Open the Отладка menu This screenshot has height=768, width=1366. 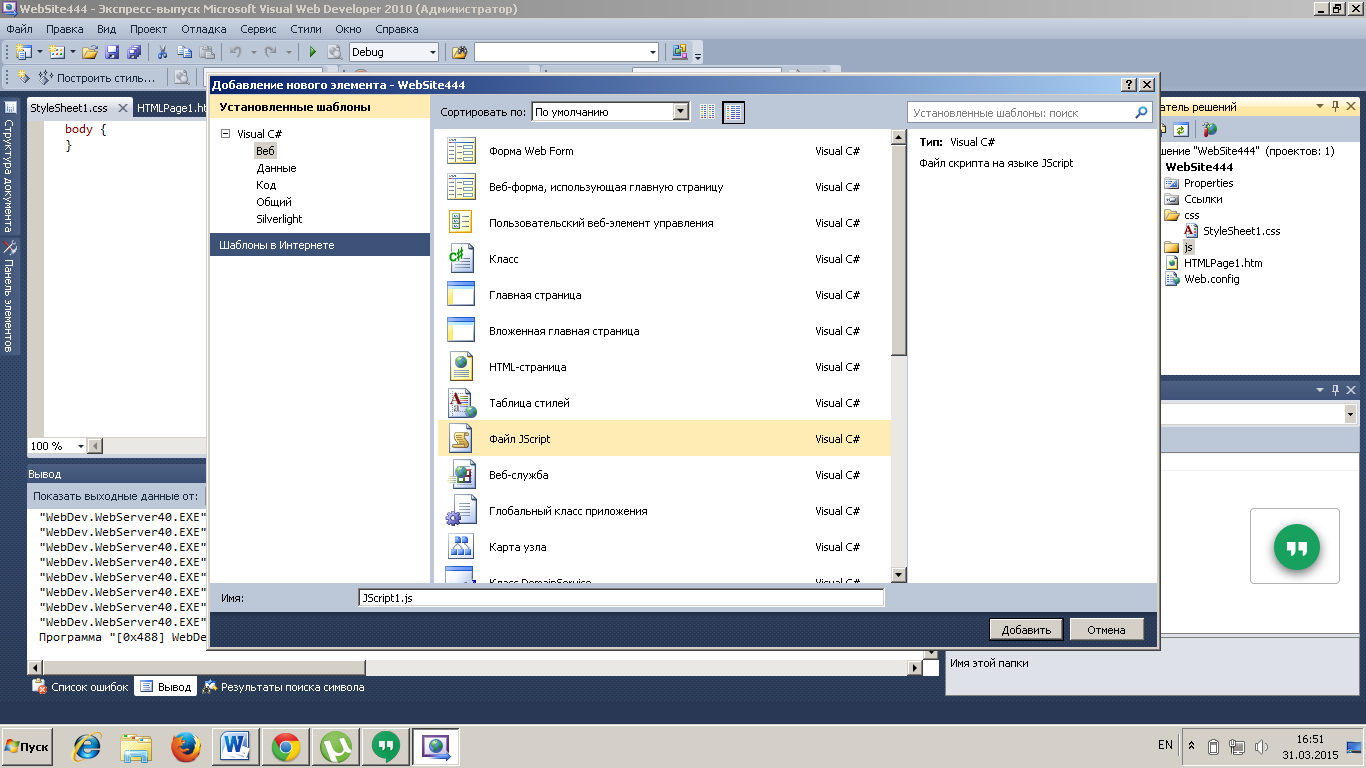pos(204,29)
